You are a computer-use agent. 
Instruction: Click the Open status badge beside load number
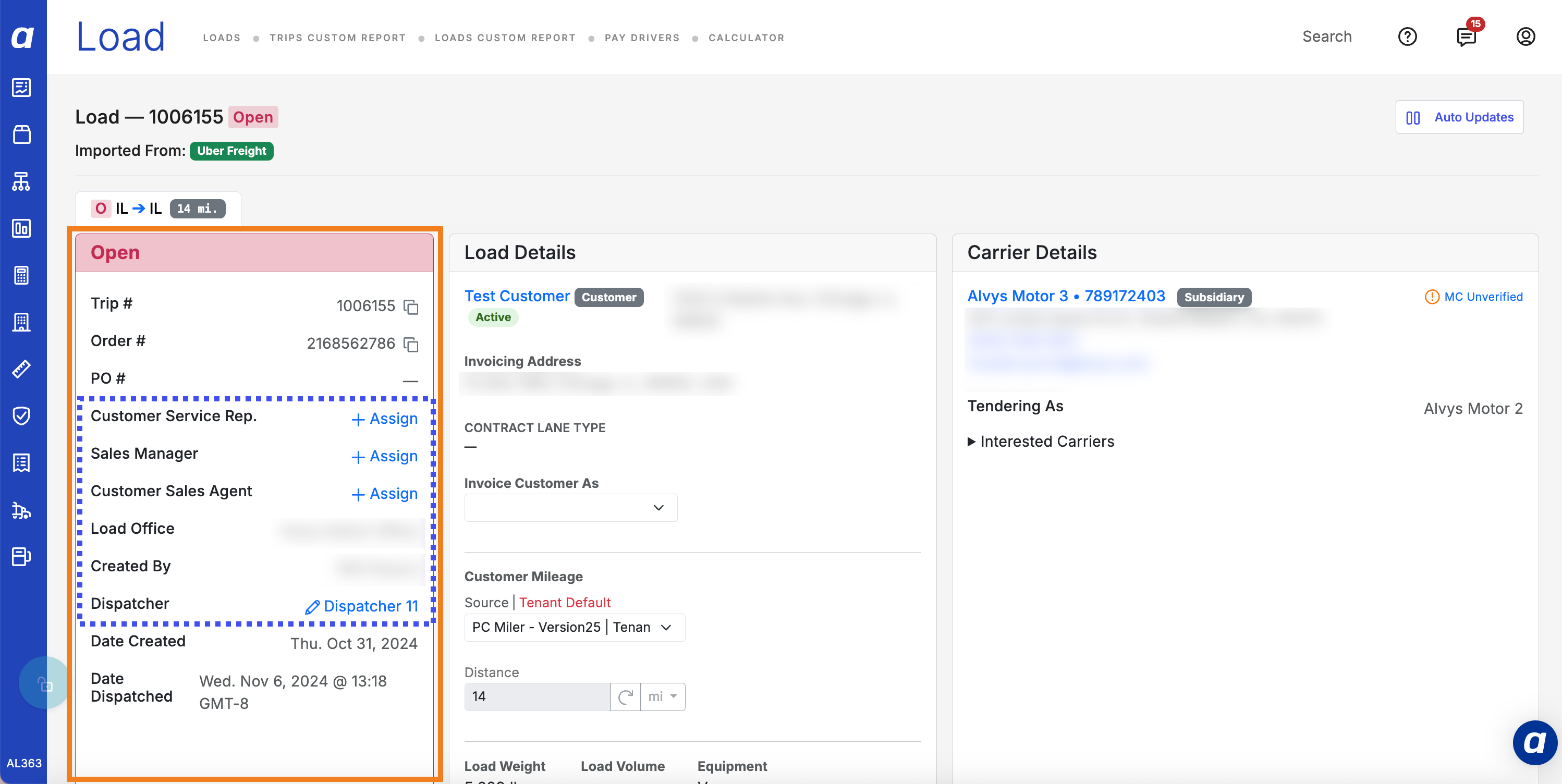253,117
